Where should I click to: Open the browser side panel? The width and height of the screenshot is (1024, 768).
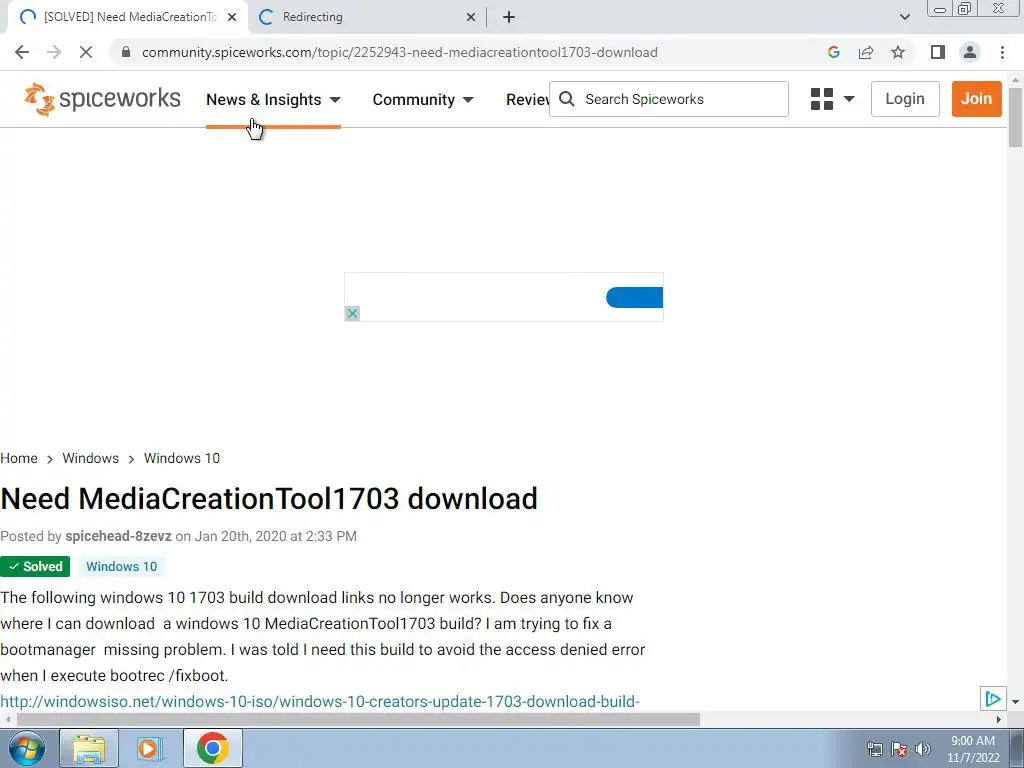pos(938,52)
